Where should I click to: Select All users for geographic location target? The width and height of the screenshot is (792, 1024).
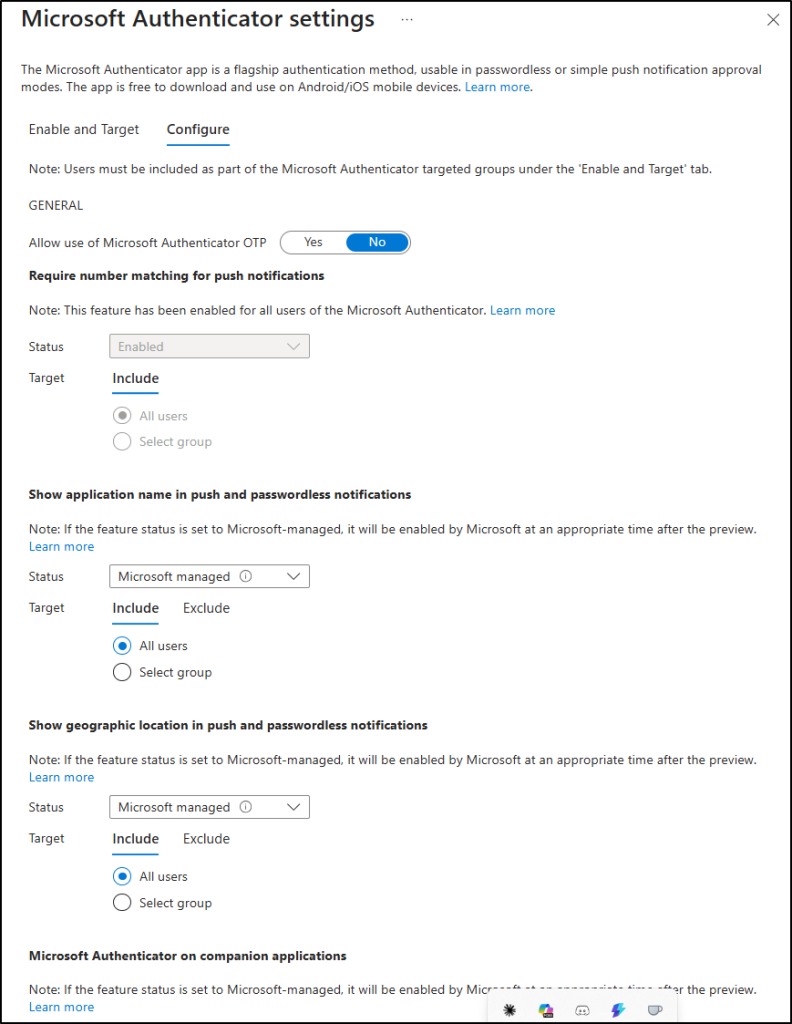pos(122,876)
